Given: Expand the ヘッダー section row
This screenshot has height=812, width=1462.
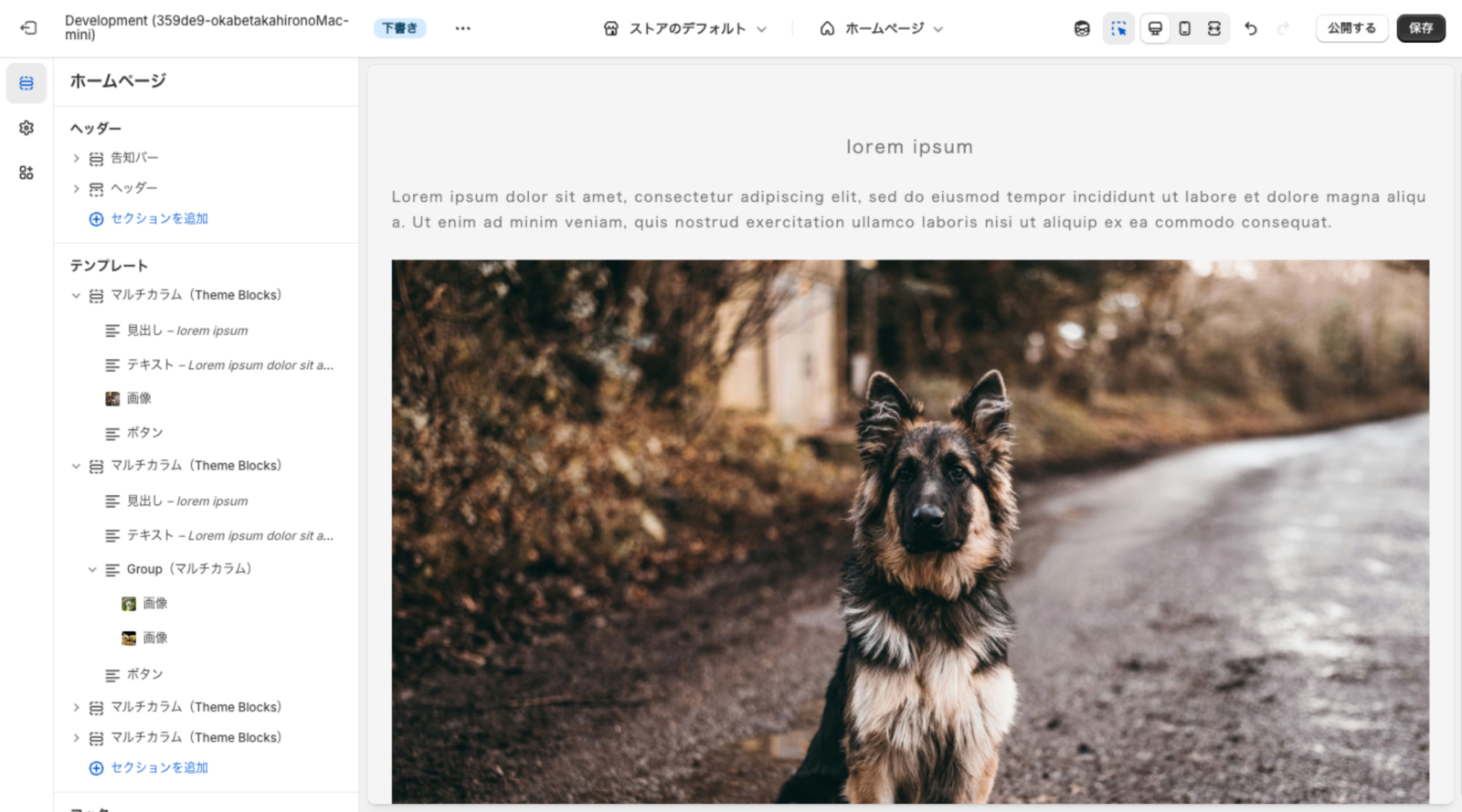Looking at the screenshot, I should pyautogui.click(x=76, y=189).
